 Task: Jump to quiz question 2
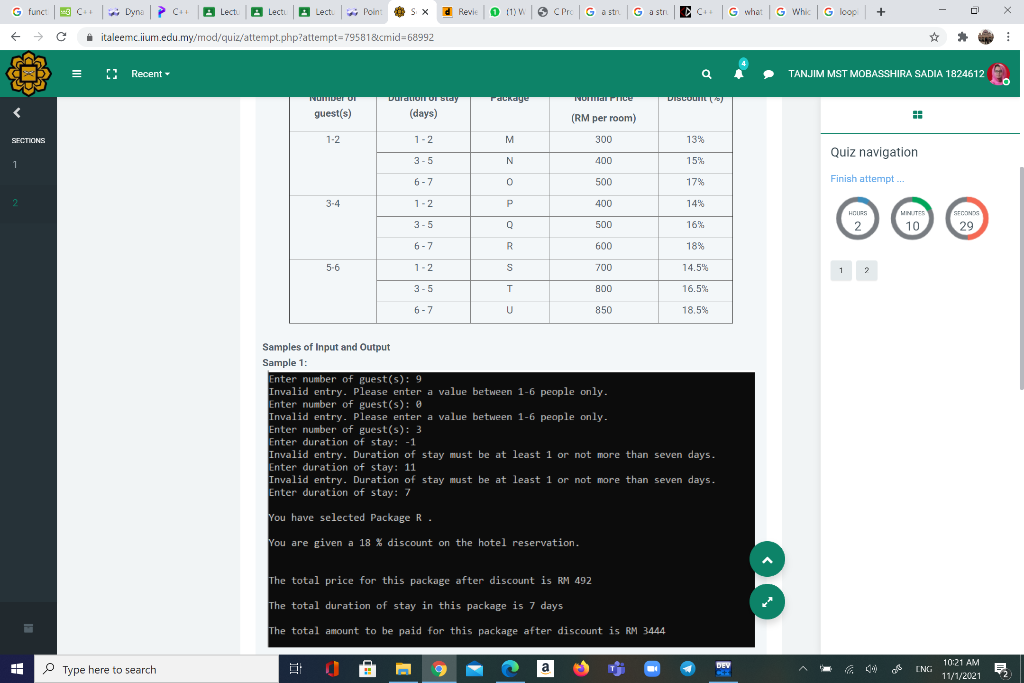coord(866,270)
